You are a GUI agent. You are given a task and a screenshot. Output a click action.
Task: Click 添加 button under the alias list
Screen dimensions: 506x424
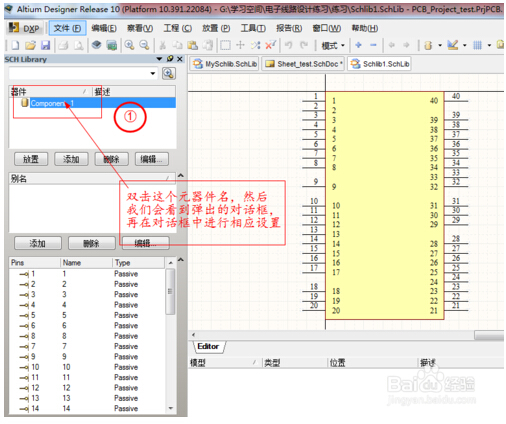pyautogui.click(x=38, y=243)
